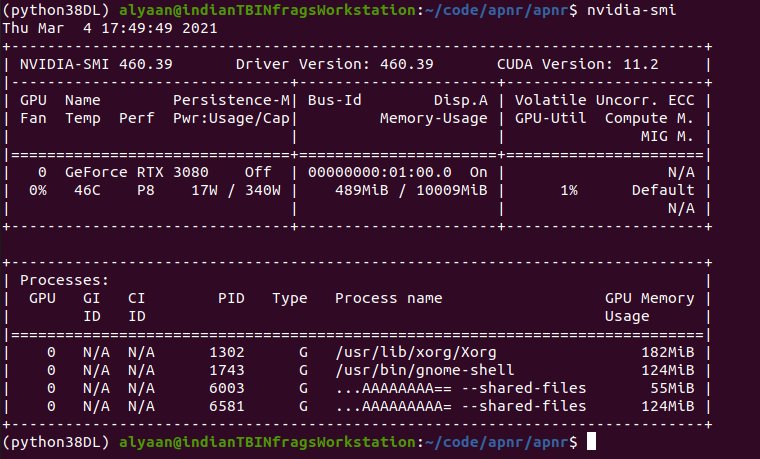Click the /usr/bin/gnome-shell process name
This screenshot has width=760, height=459.
425,370
